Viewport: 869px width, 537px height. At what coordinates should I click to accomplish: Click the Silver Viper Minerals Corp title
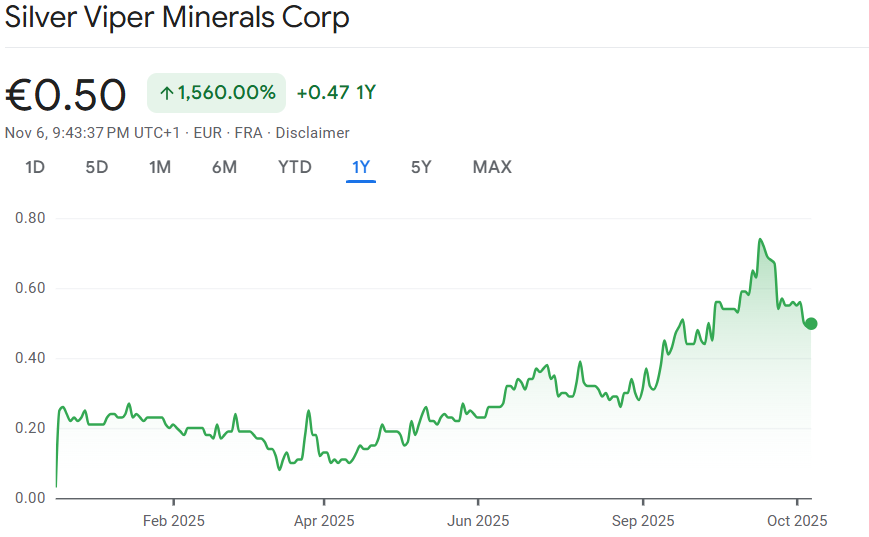click(178, 18)
